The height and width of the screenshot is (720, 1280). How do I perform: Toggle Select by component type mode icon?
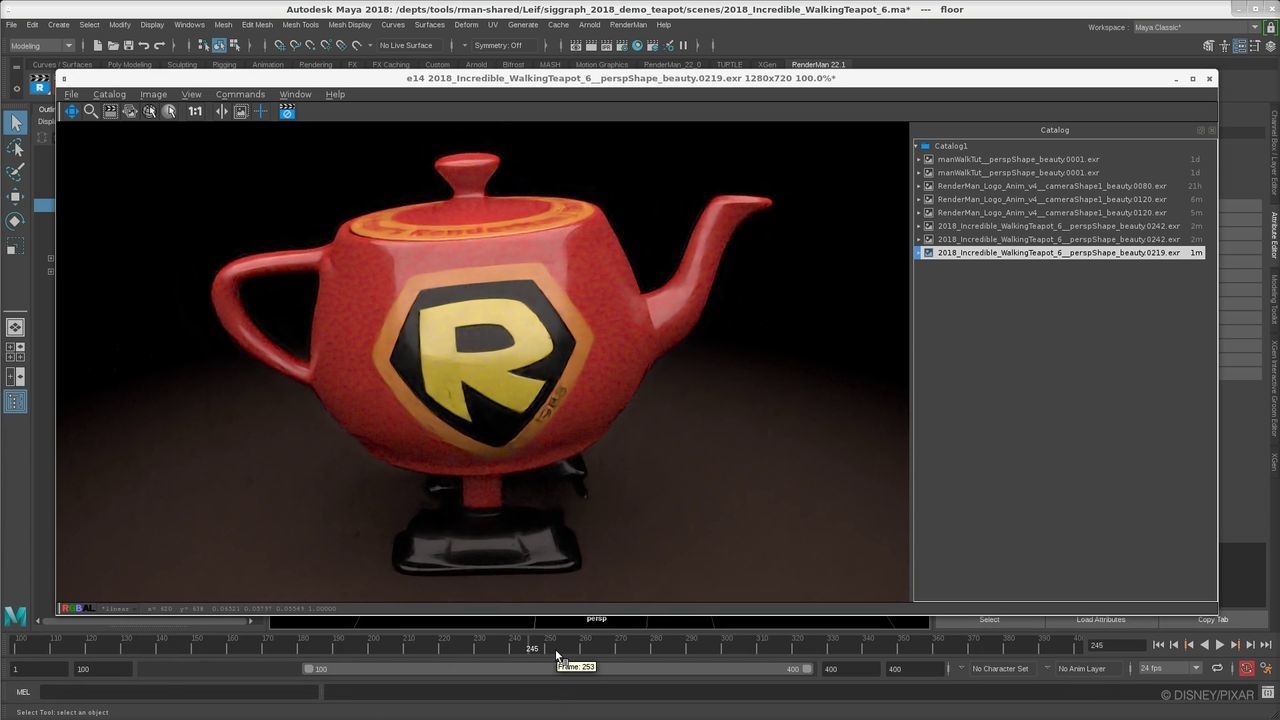tap(234, 45)
